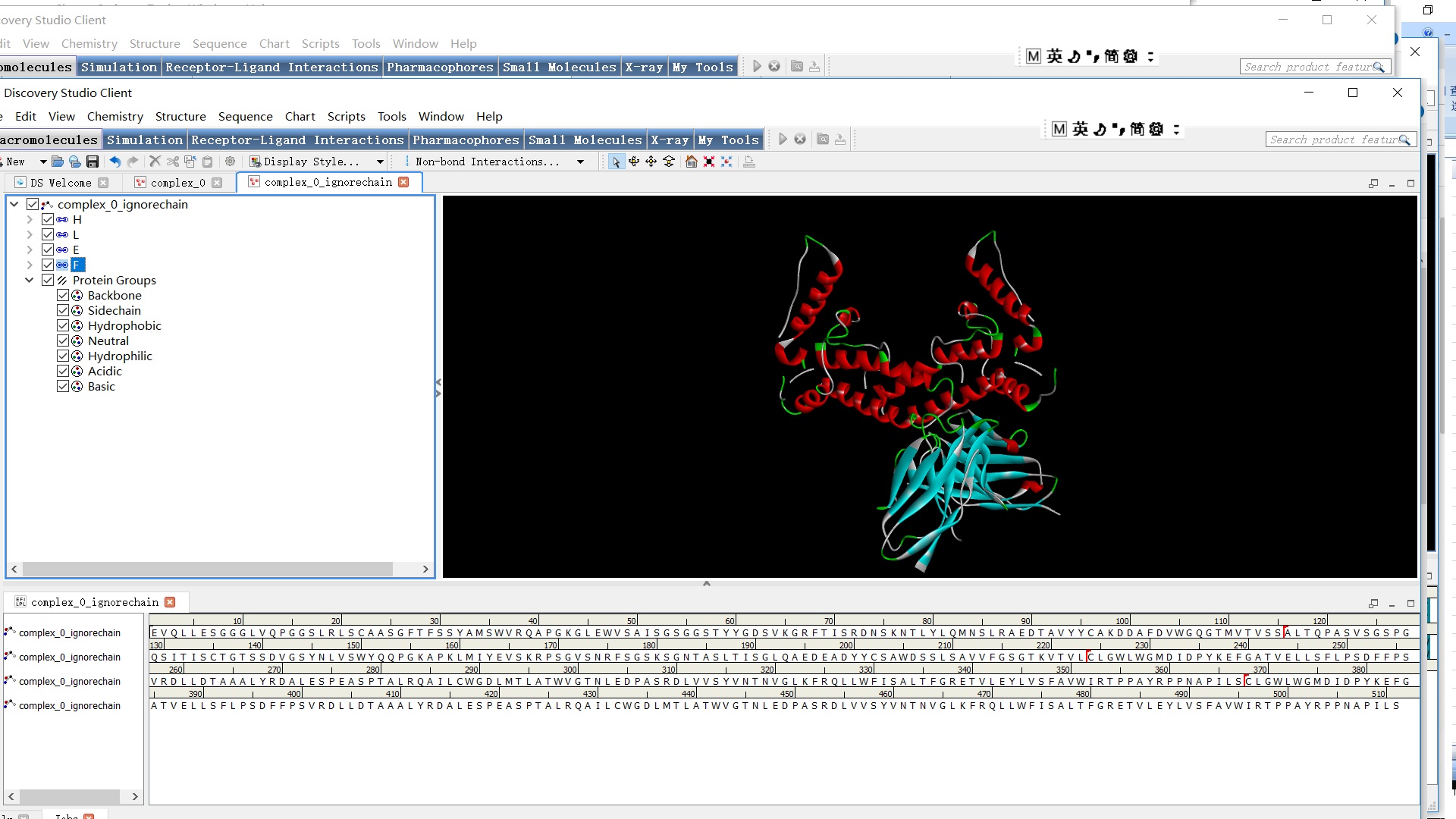1456x819 pixels.
Task: Uncheck chain H visibility checkbox
Action: point(48,219)
